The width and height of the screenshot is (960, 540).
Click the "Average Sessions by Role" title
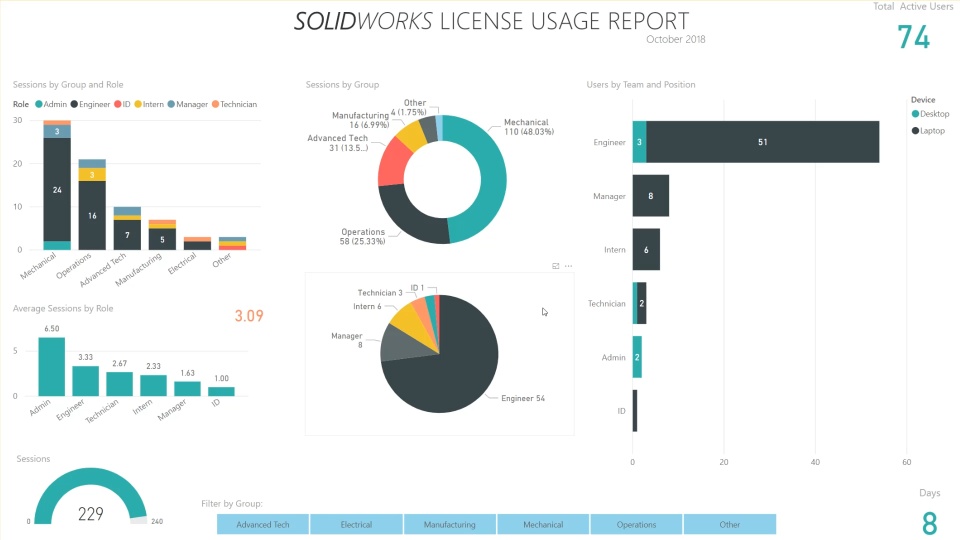click(x=63, y=309)
